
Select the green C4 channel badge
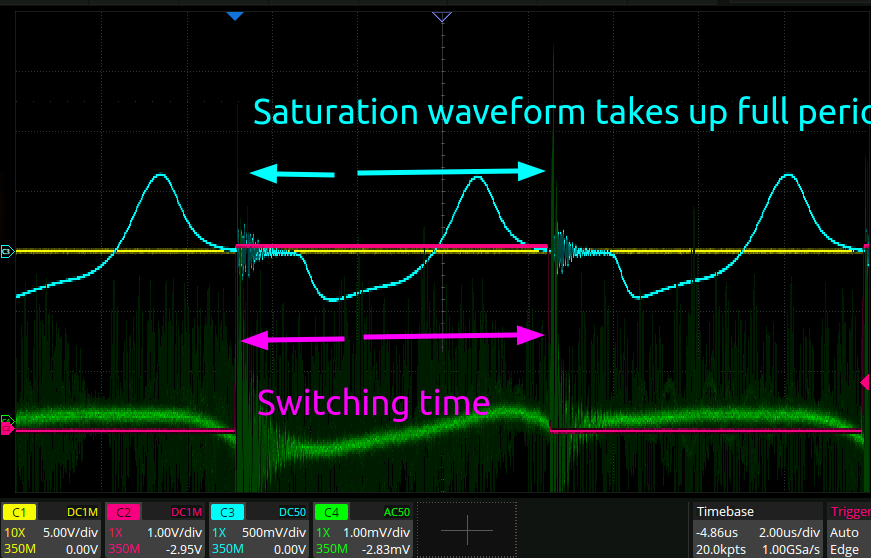[330, 512]
